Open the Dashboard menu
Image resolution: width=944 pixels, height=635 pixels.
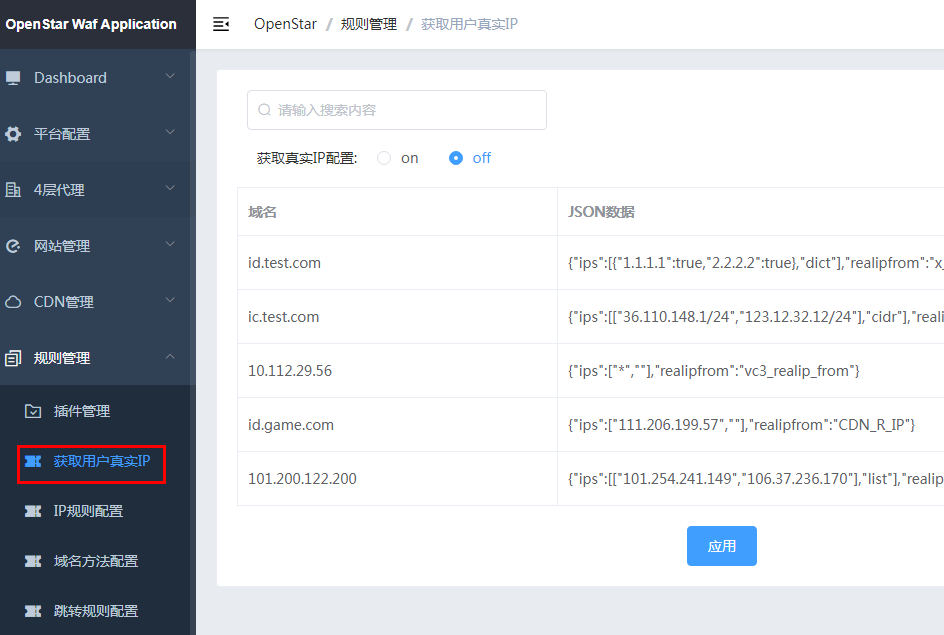(95, 78)
